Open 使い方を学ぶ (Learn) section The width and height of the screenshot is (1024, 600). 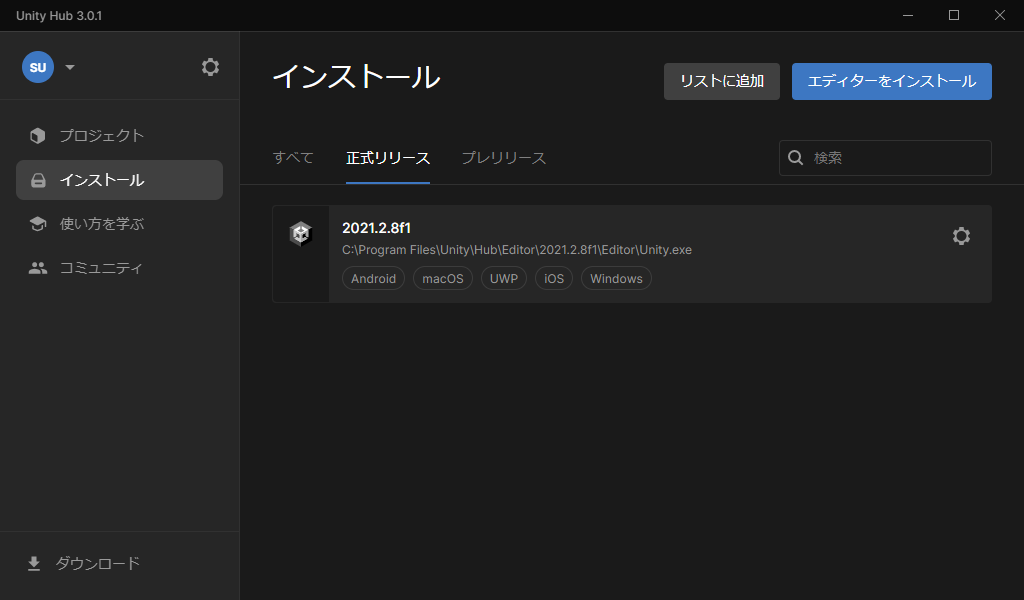point(101,224)
